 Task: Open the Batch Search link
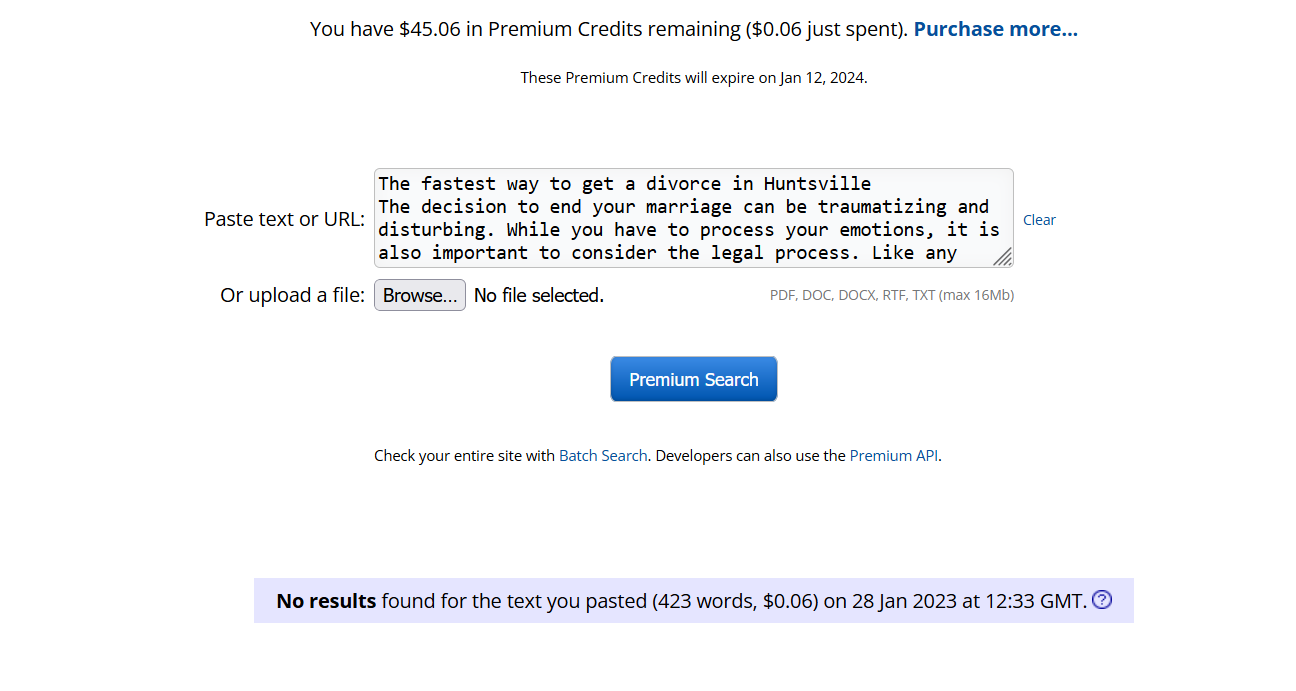(603, 455)
